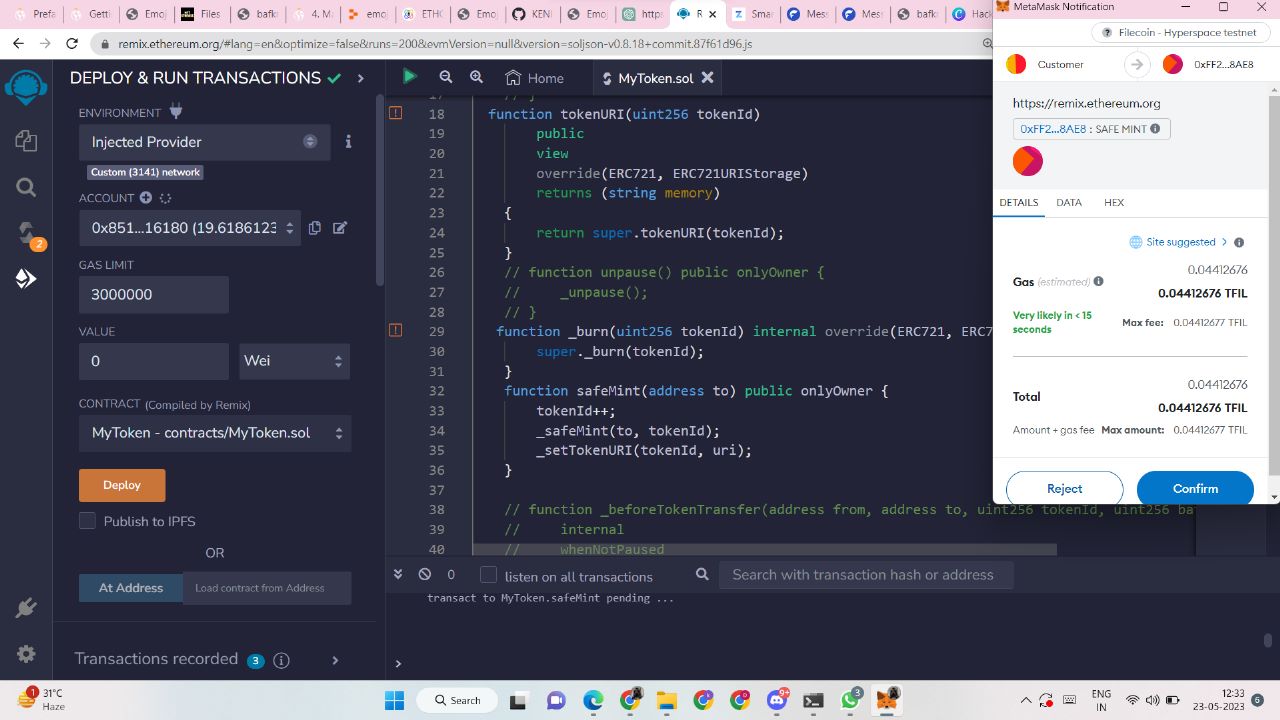Viewport: 1280px width, 720px height.
Task: Open the Windows Start menu
Action: click(393, 700)
